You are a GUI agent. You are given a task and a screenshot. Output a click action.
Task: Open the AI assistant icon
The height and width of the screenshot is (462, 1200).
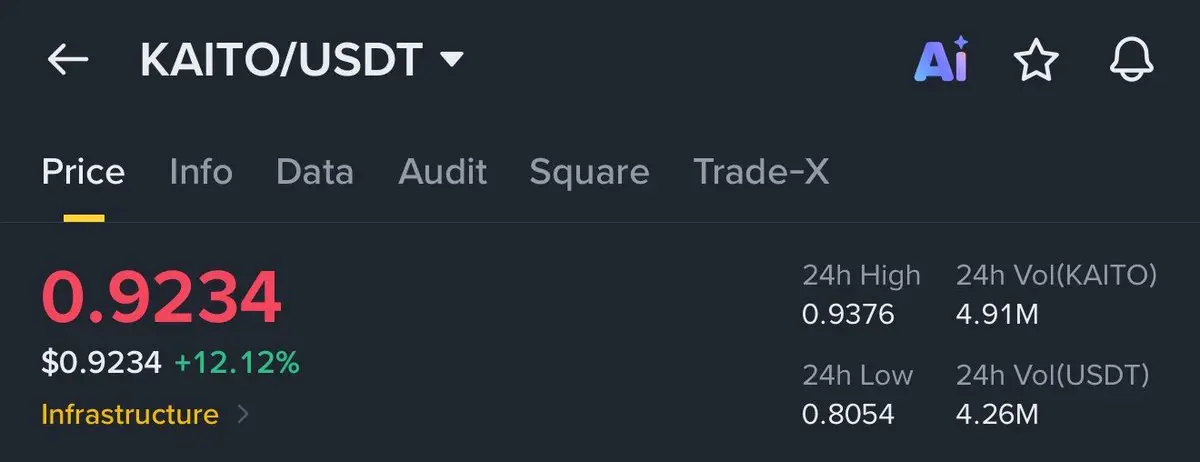click(942, 60)
